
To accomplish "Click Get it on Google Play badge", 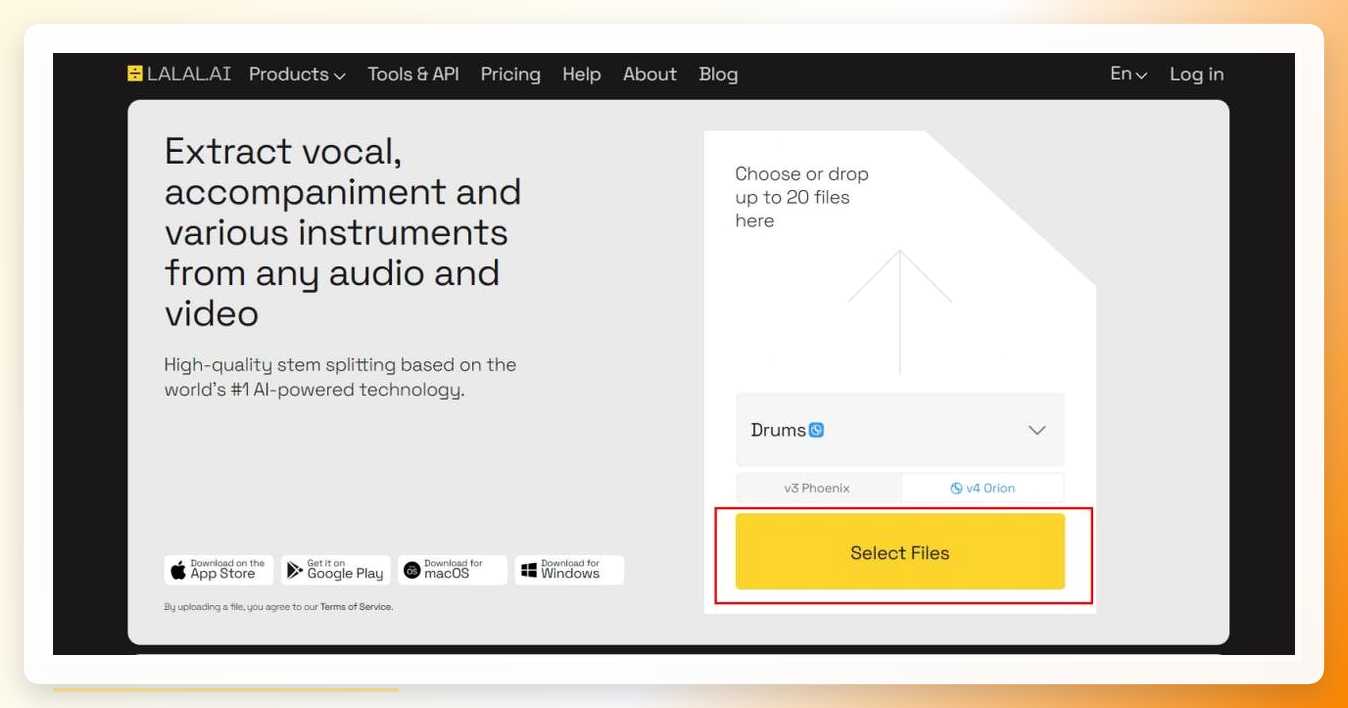I will pos(336,570).
